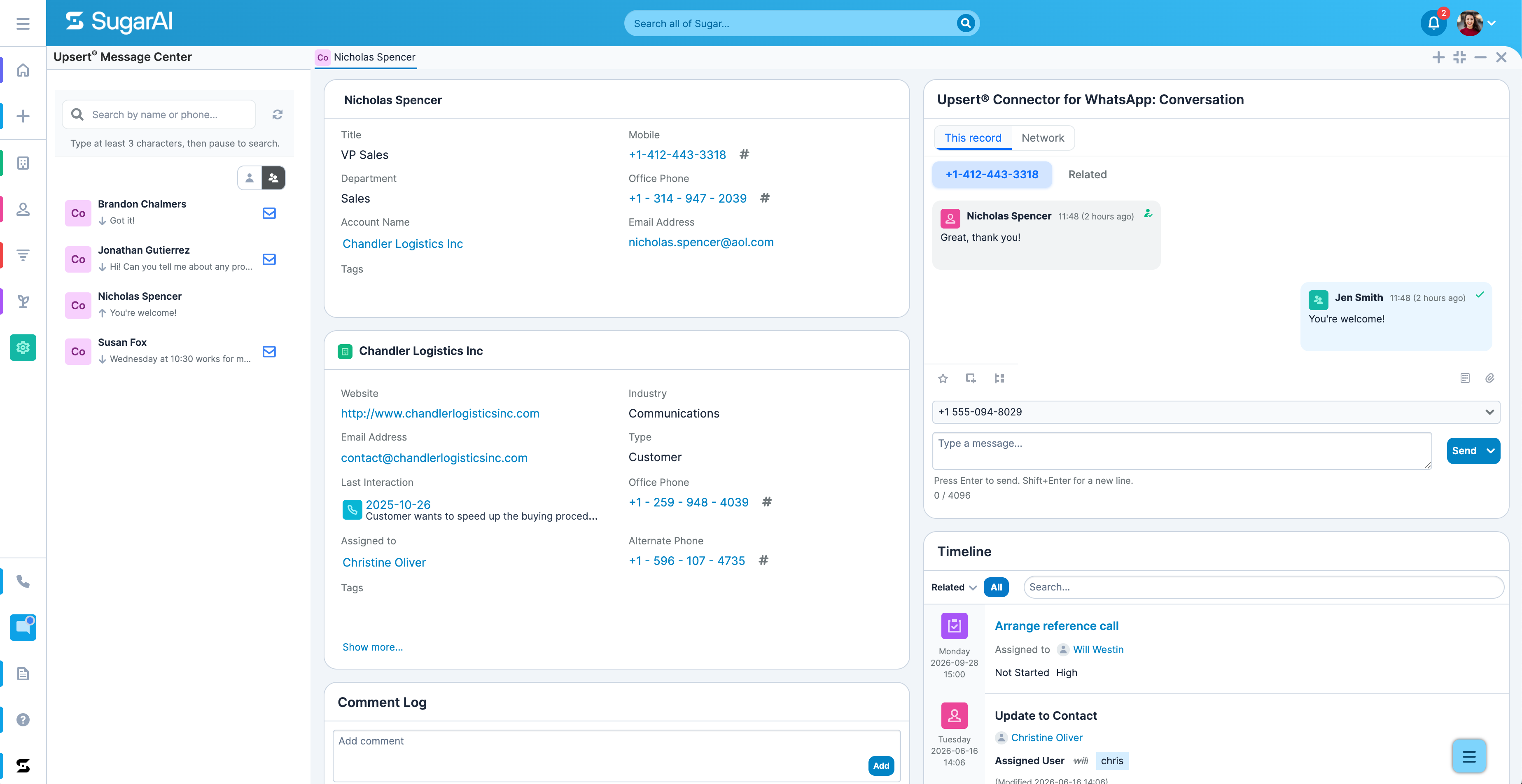The width and height of the screenshot is (1522, 784).
Task: Open the hamburger navigation menu
Action: pos(23,23)
